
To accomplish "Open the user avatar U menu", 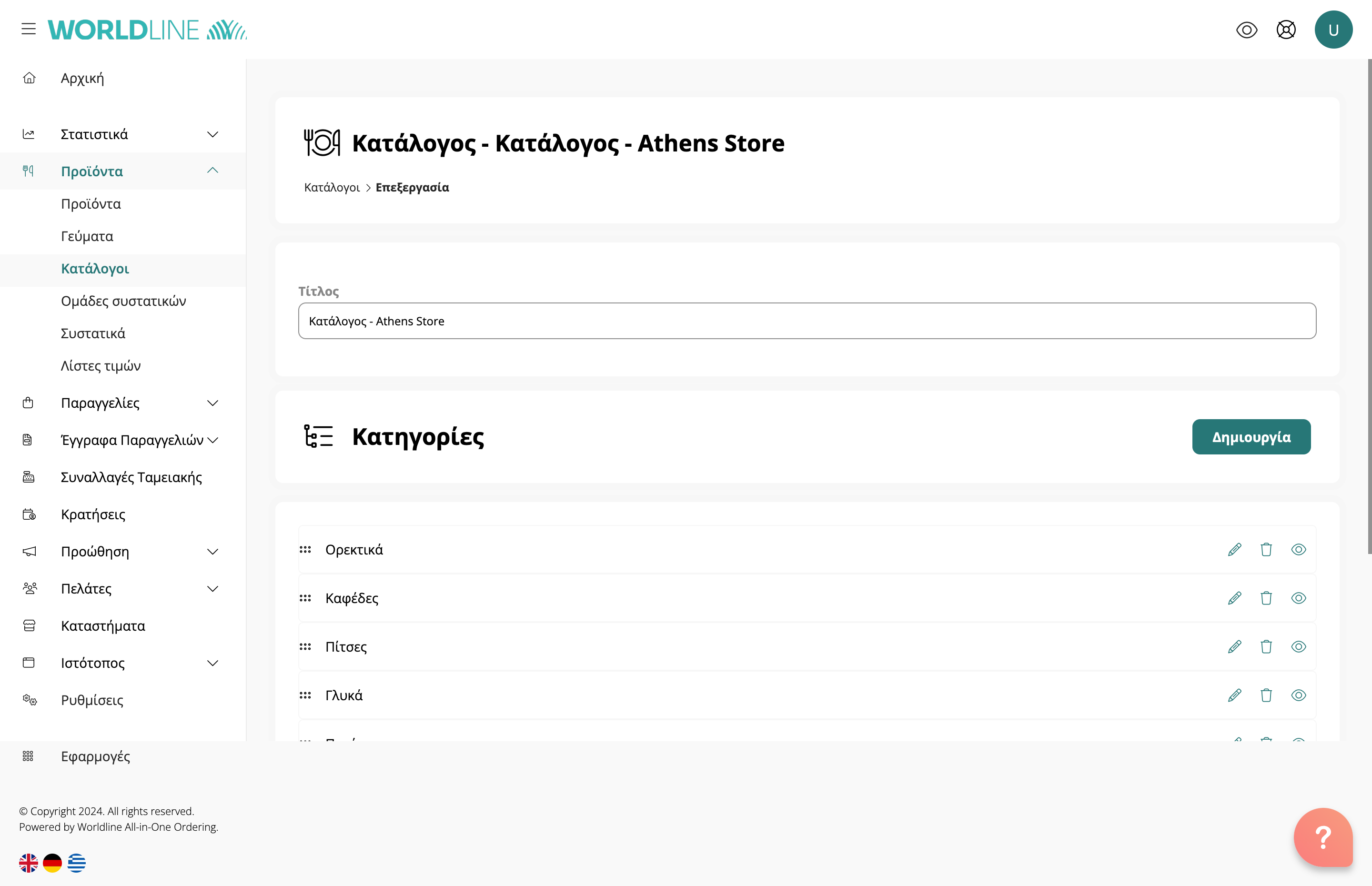I will point(1333,30).
